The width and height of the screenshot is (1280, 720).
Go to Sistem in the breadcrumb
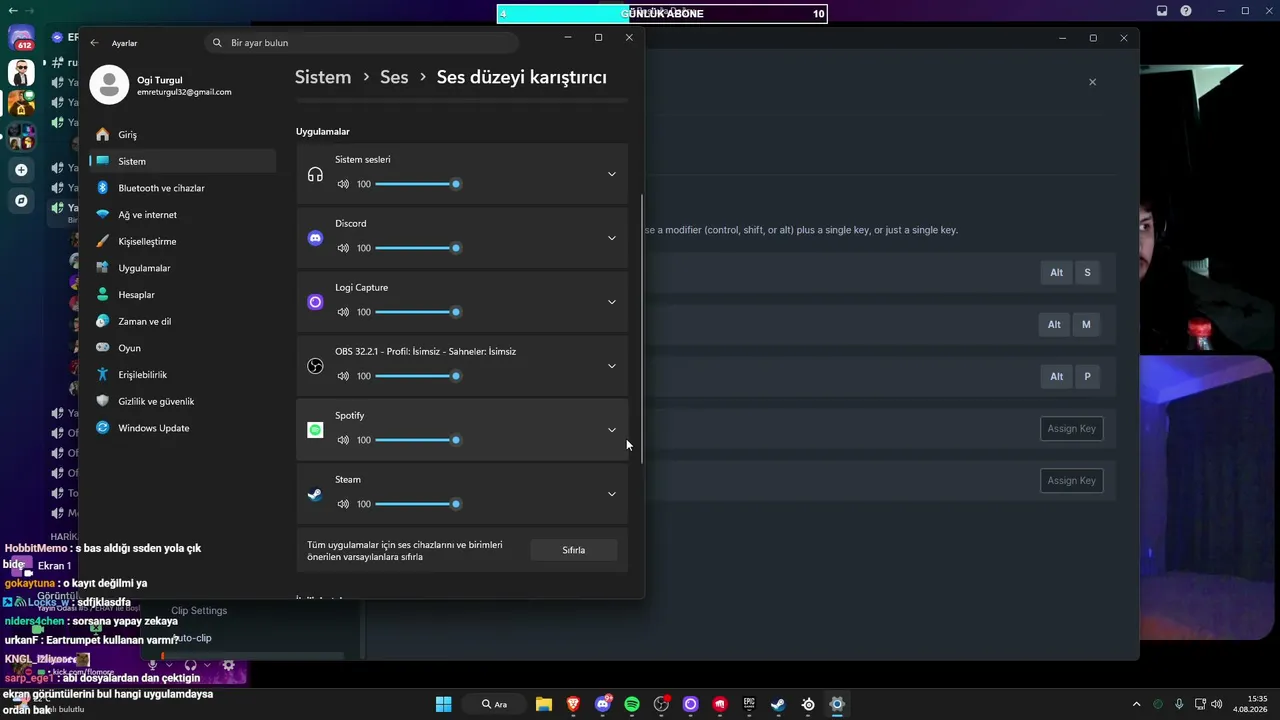(323, 77)
